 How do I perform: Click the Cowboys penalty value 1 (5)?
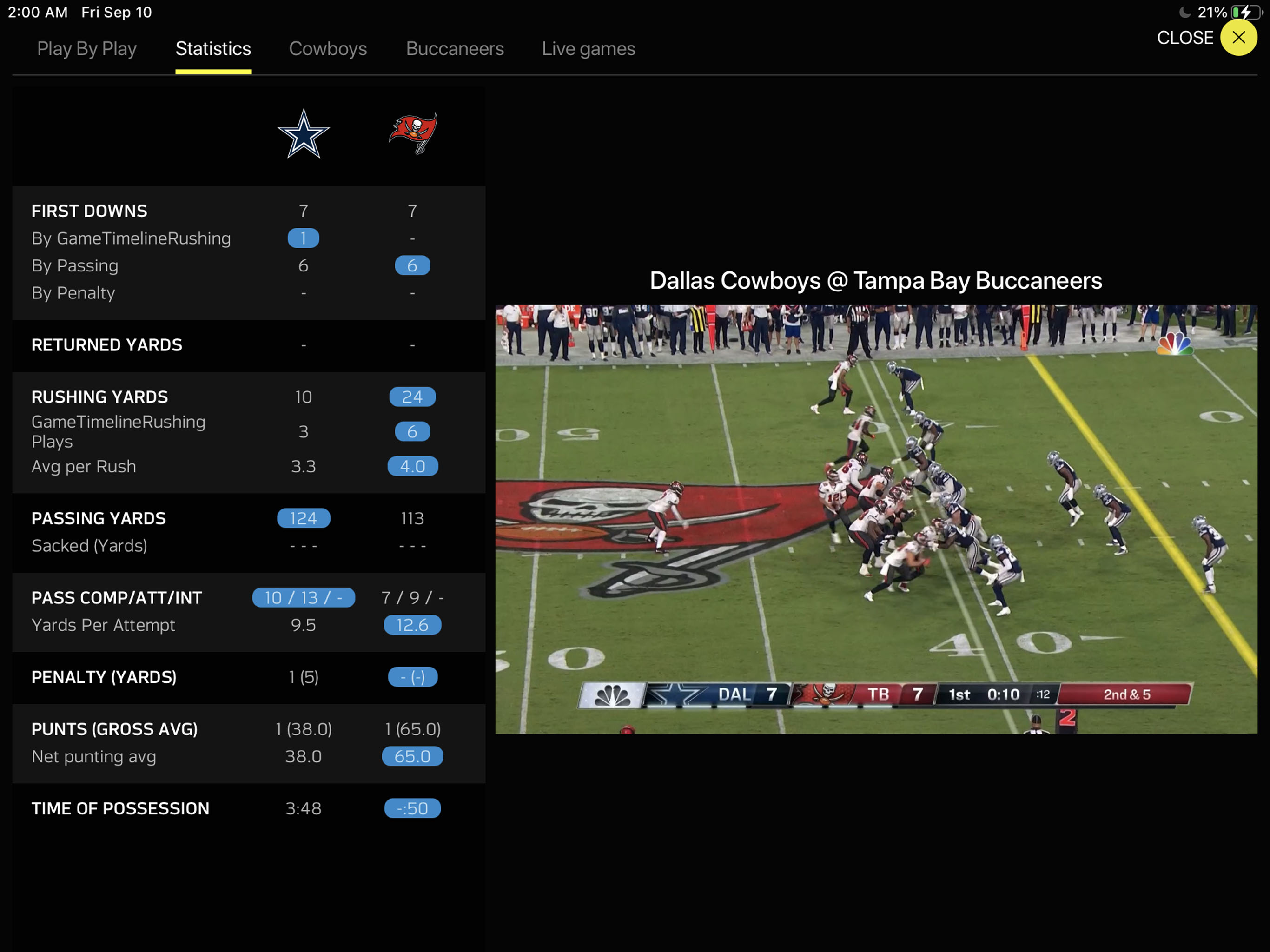tap(303, 677)
